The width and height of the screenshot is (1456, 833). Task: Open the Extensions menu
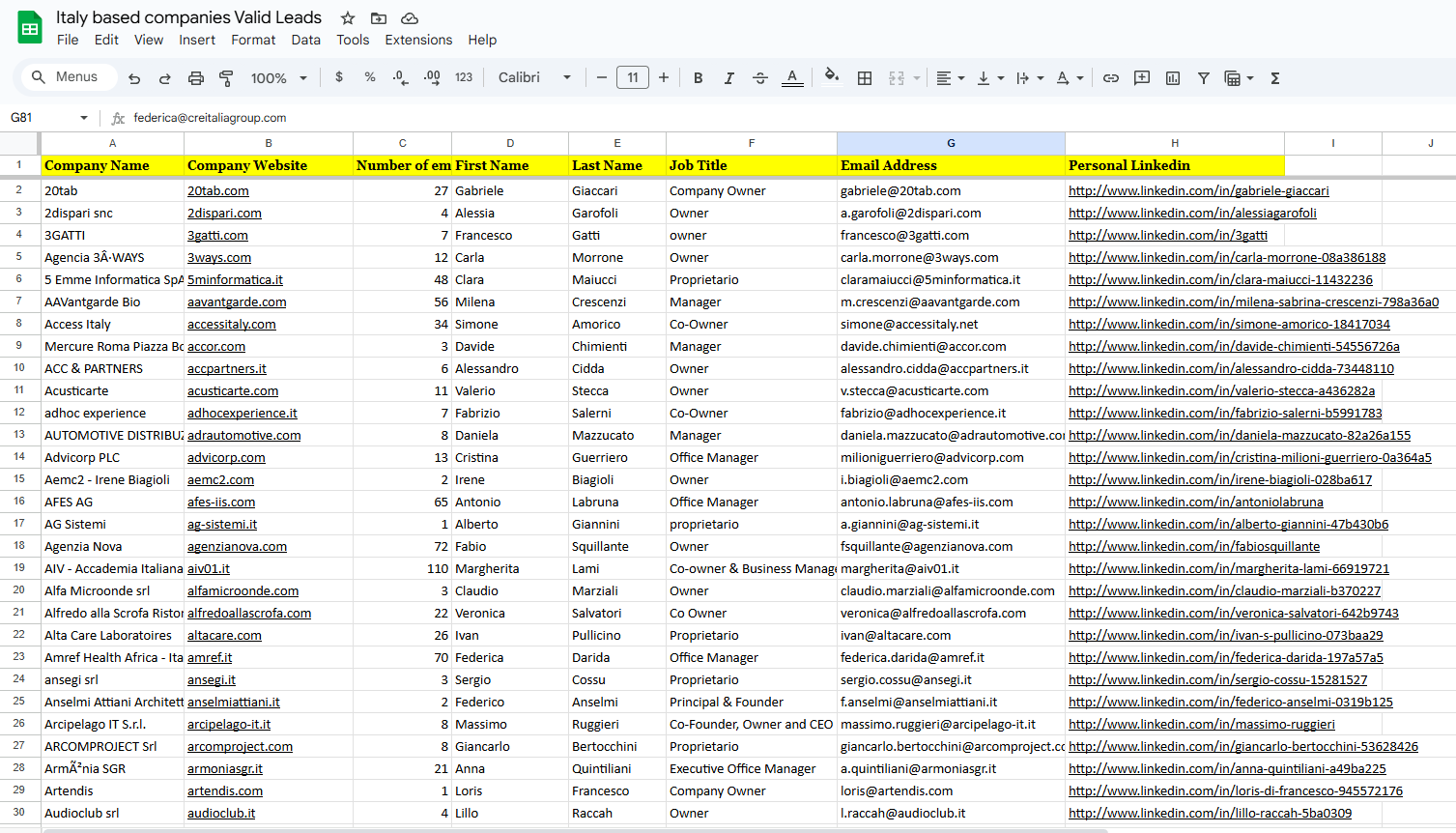click(418, 40)
